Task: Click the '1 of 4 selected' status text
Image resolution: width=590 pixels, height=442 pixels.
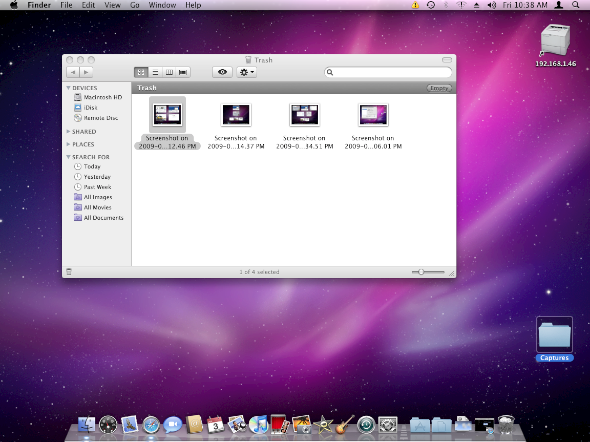Action: [x=259, y=272]
